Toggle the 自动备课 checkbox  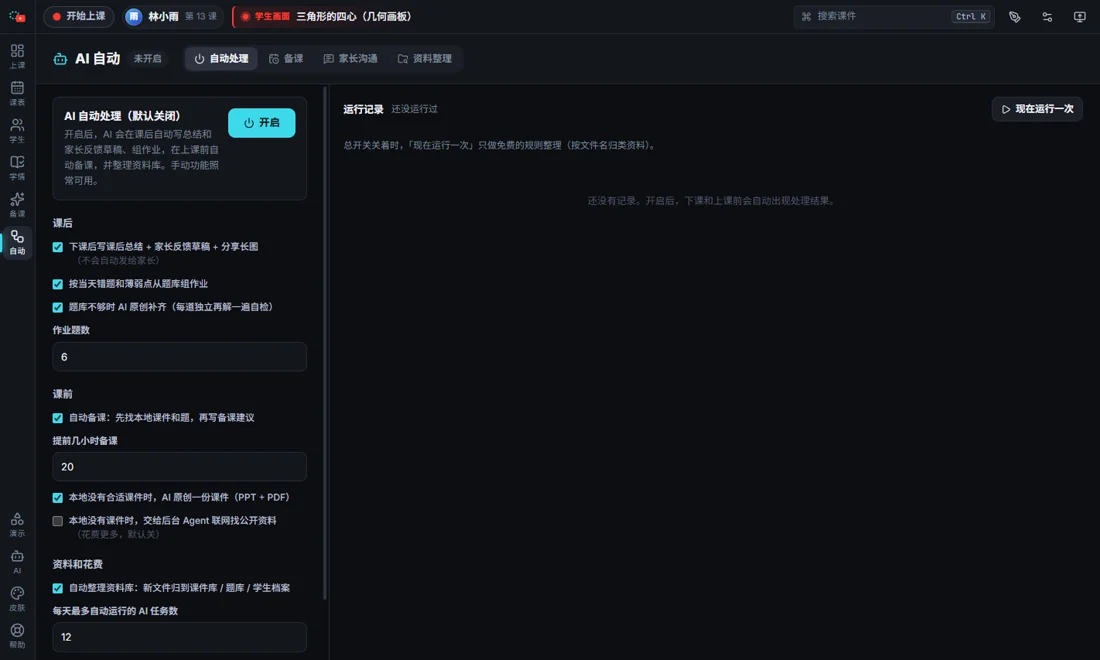click(x=58, y=418)
